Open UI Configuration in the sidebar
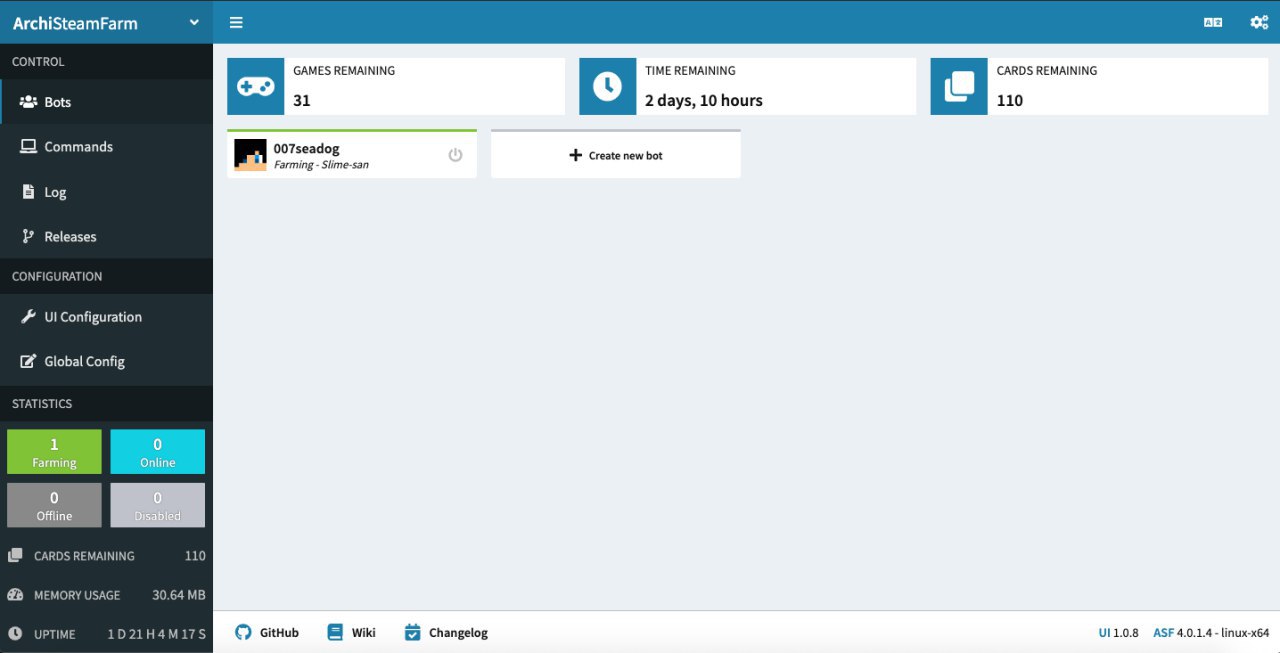Image resolution: width=1280 pixels, height=653 pixels. (x=106, y=317)
